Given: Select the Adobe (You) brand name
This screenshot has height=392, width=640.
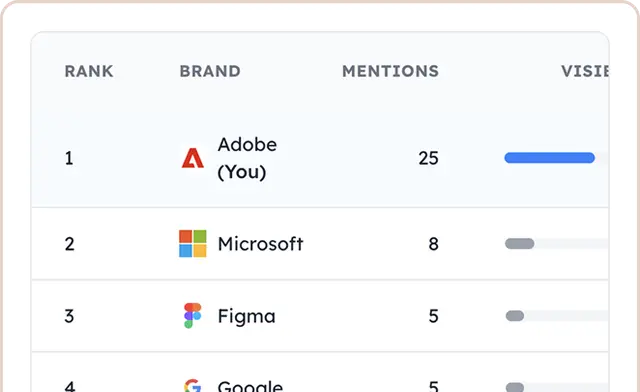Looking at the screenshot, I should 247,158.
